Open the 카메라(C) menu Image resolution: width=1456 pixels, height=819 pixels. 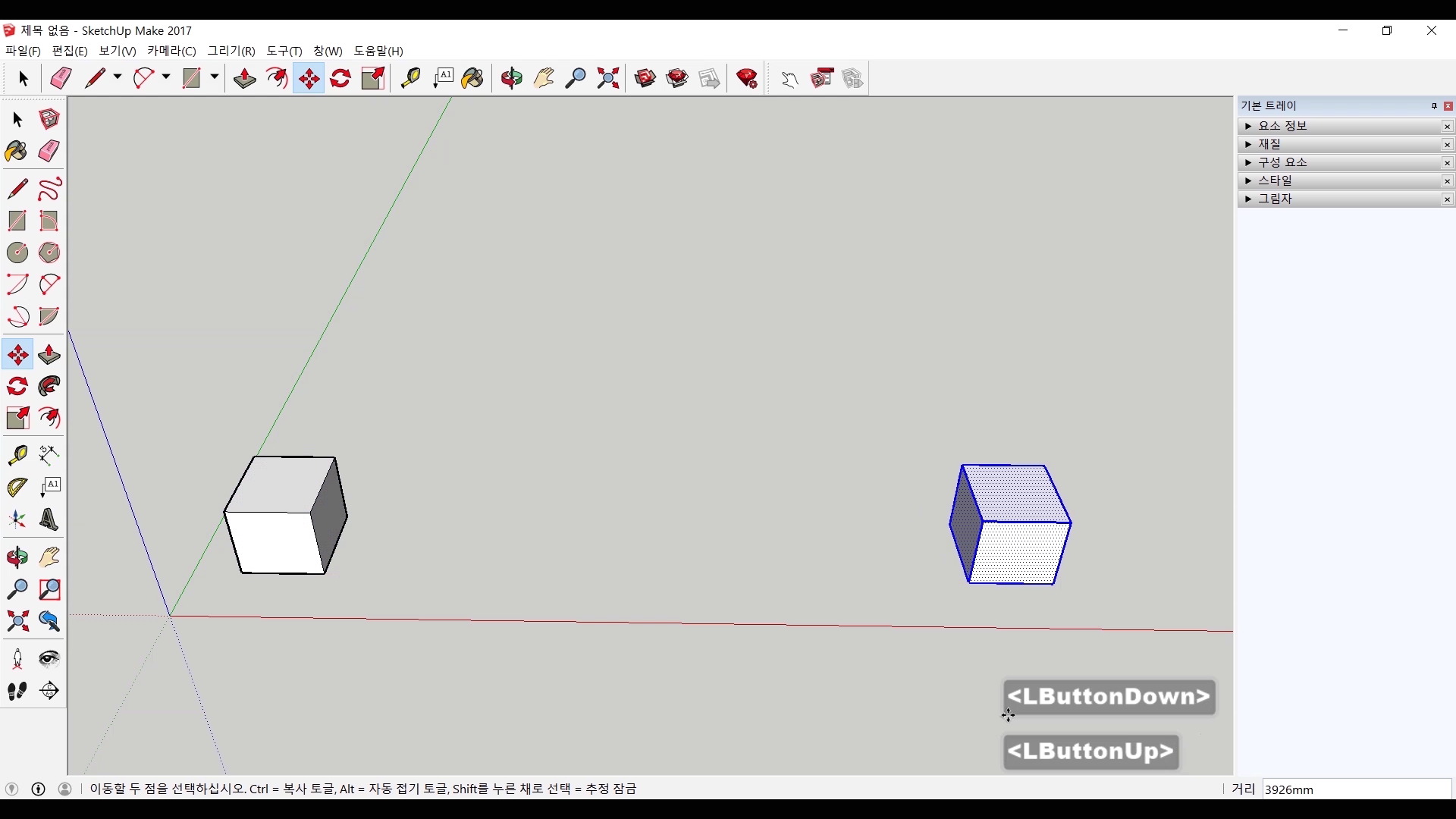click(x=171, y=51)
